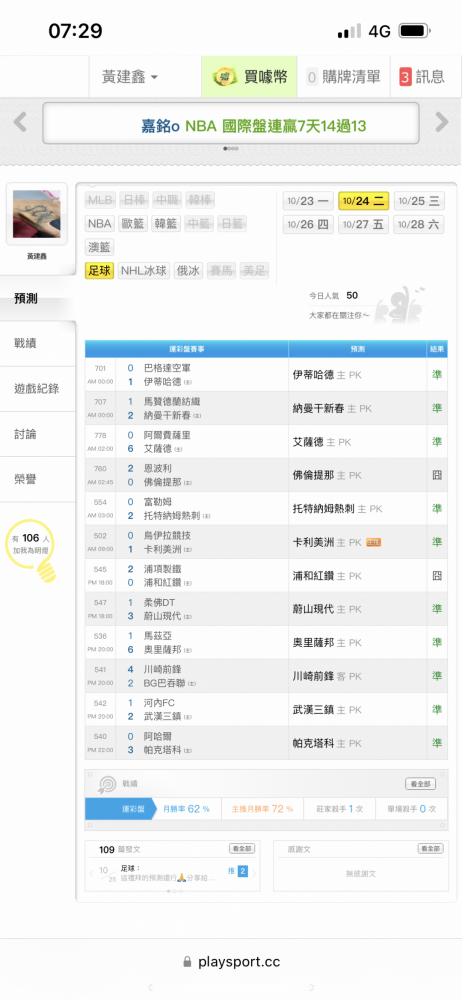Open messages with red 3 badge
Screen dimensions: 462x1000
point(422,77)
